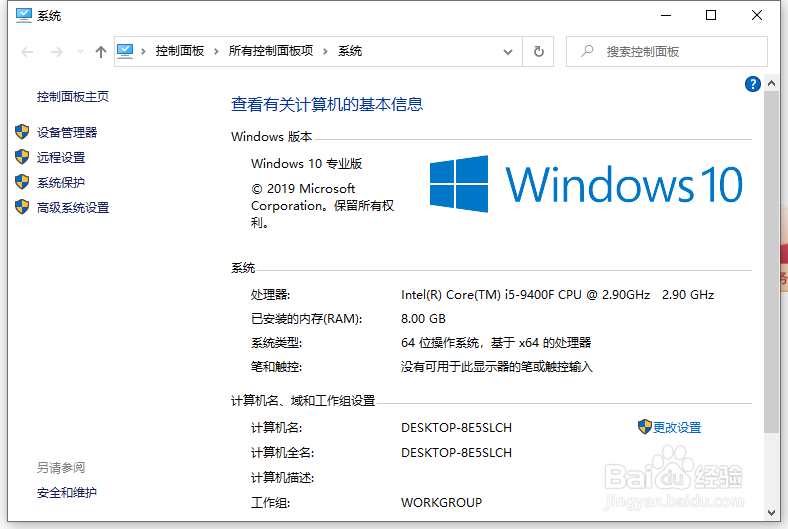Click the scrollbar down arrow
The height and width of the screenshot is (529, 788).
(x=771, y=513)
